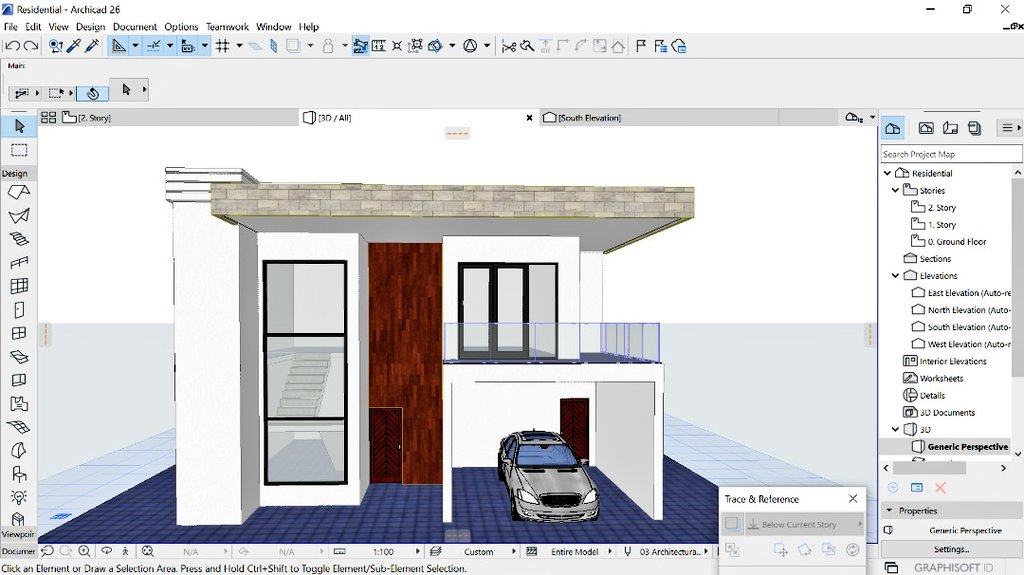Viewport: 1024px width, 575px height.
Task: Open the Design menu
Action: pos(90,27)
